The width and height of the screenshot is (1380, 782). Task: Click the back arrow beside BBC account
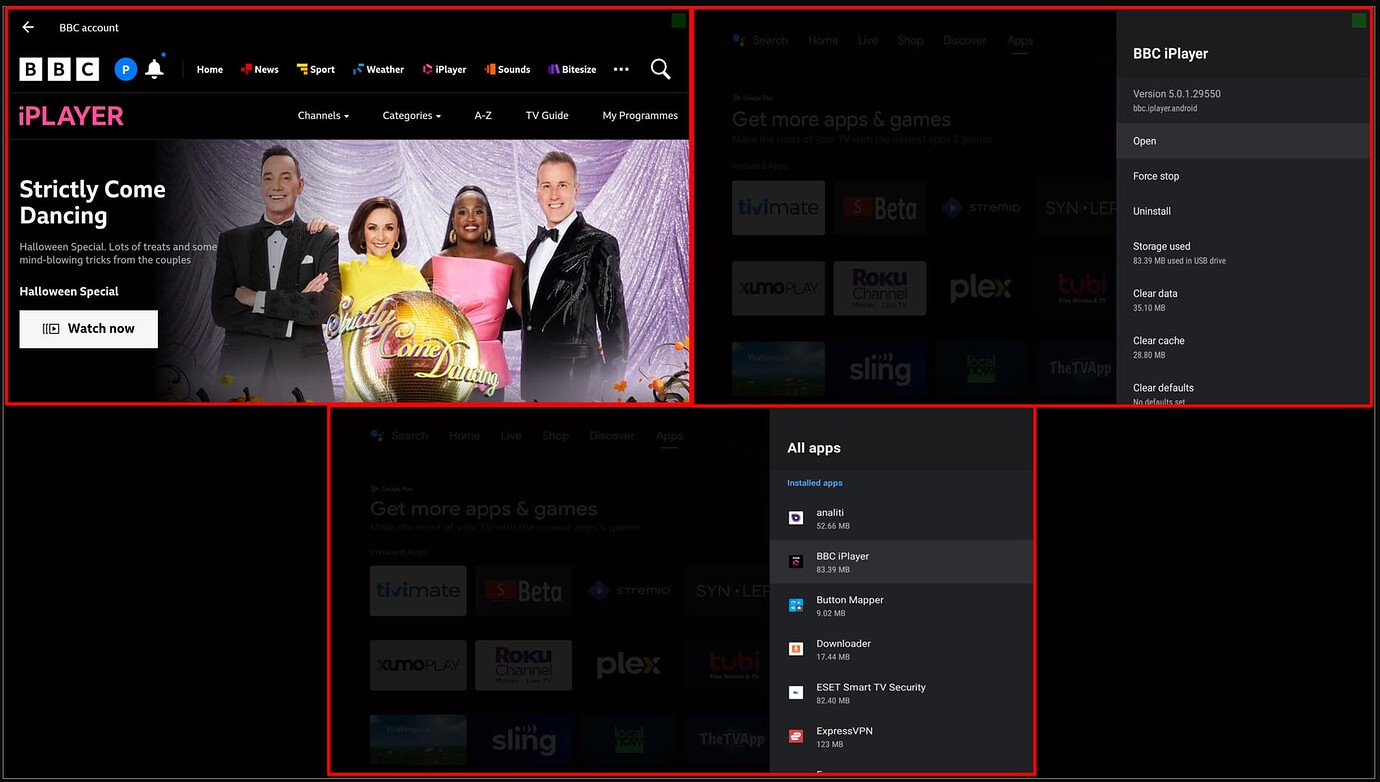[x=28, y=28]
